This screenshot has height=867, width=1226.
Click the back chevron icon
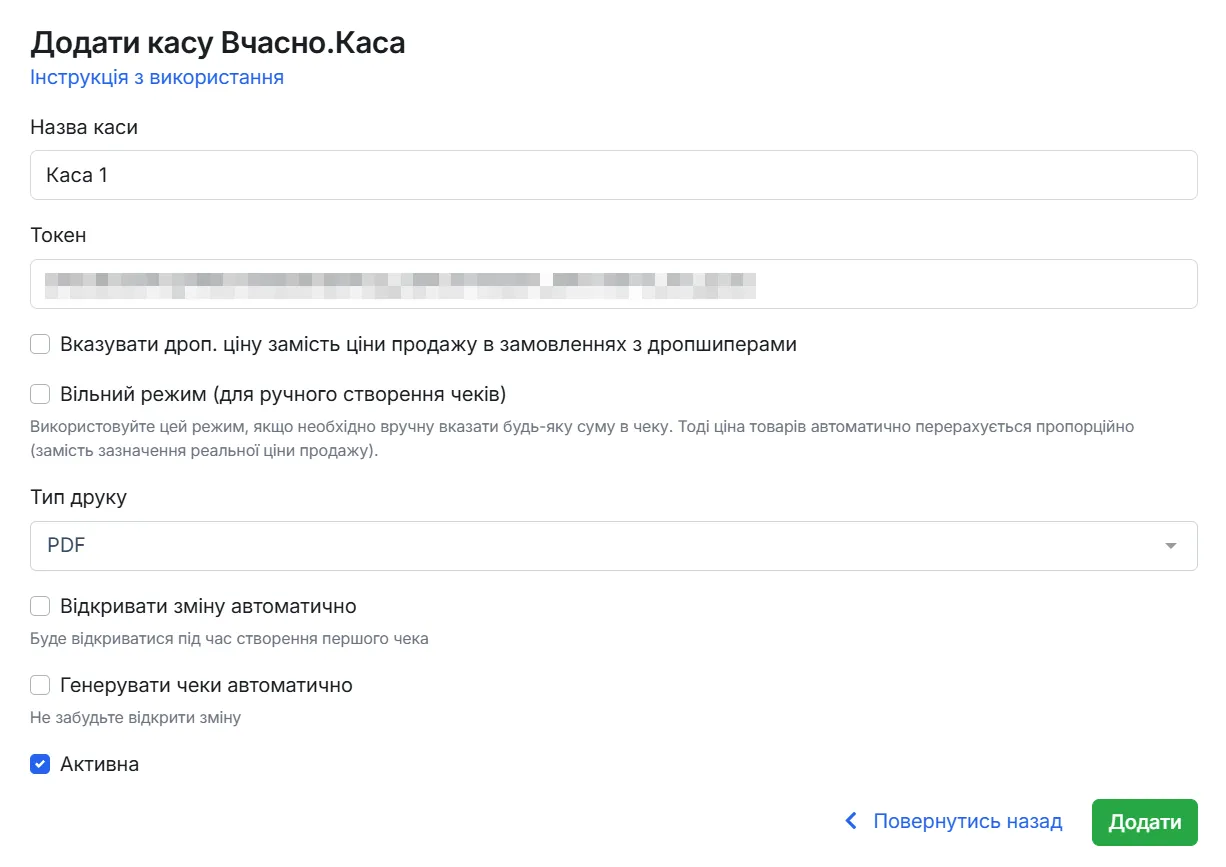851,821
